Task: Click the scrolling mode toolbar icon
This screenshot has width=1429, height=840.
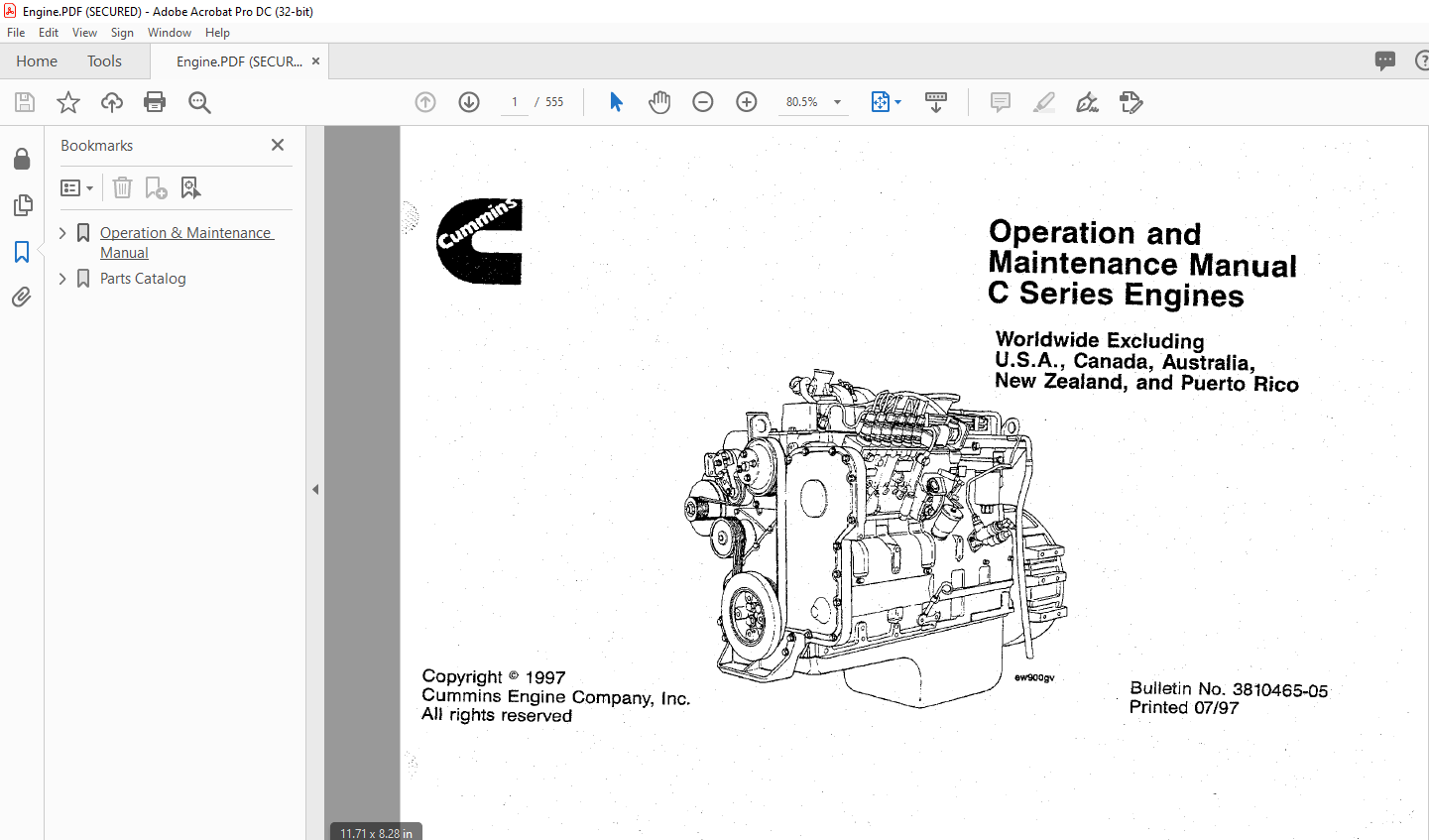Action: pyautogui.click(x=936, y=102)
